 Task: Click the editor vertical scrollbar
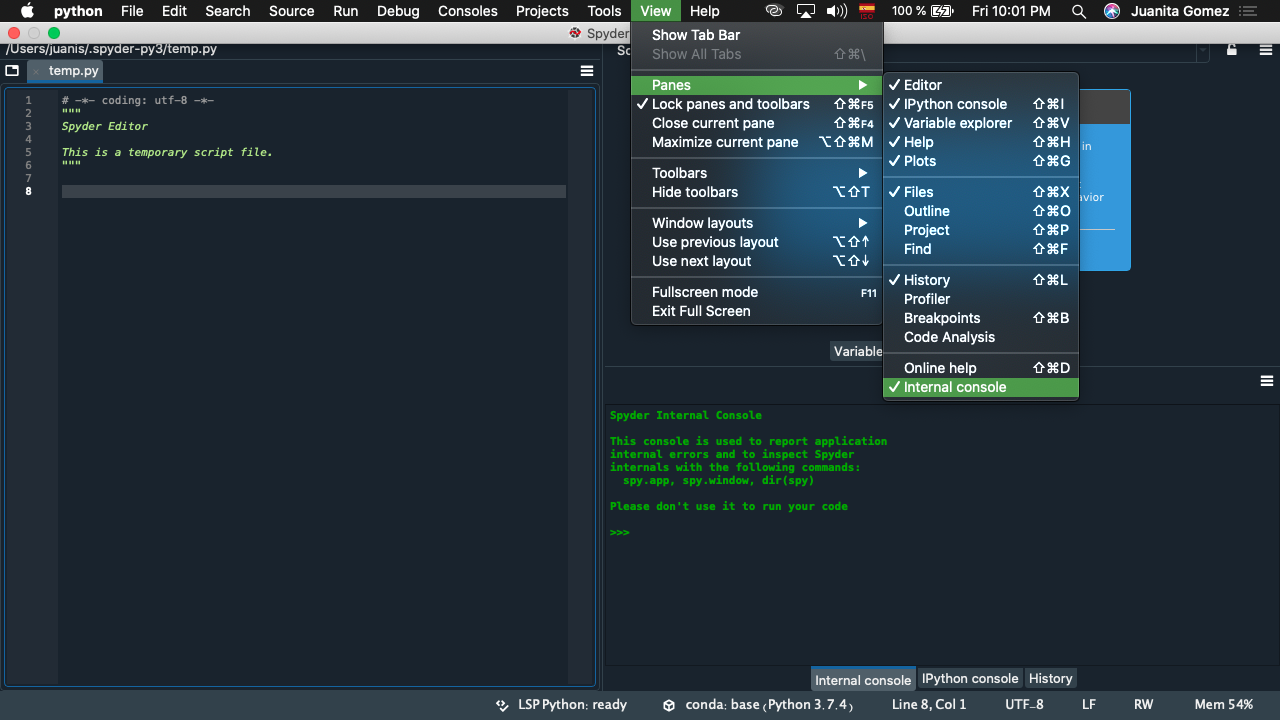click(x=581, y=386)
